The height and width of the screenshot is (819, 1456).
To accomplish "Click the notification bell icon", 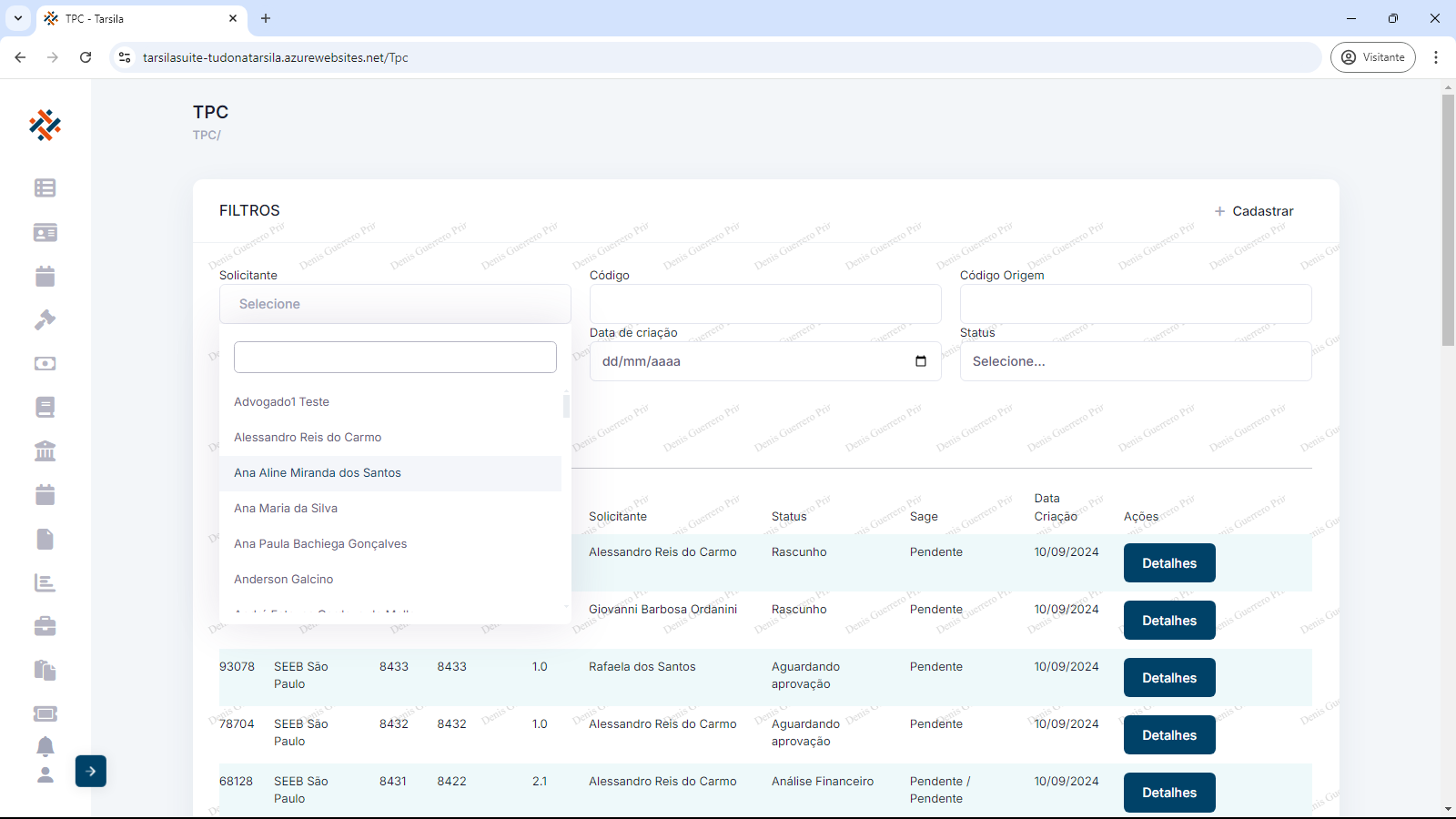I will pyautogui.click(x=45, y=747).
